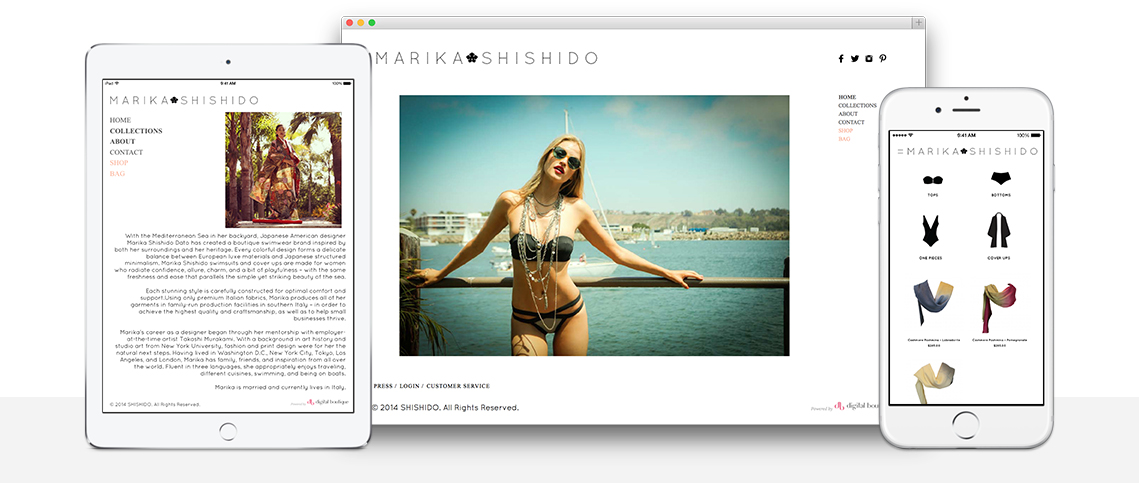Tap the Bottoms category icon on phone
The width and height of the screenshot is (1139, 483).
1001,179
